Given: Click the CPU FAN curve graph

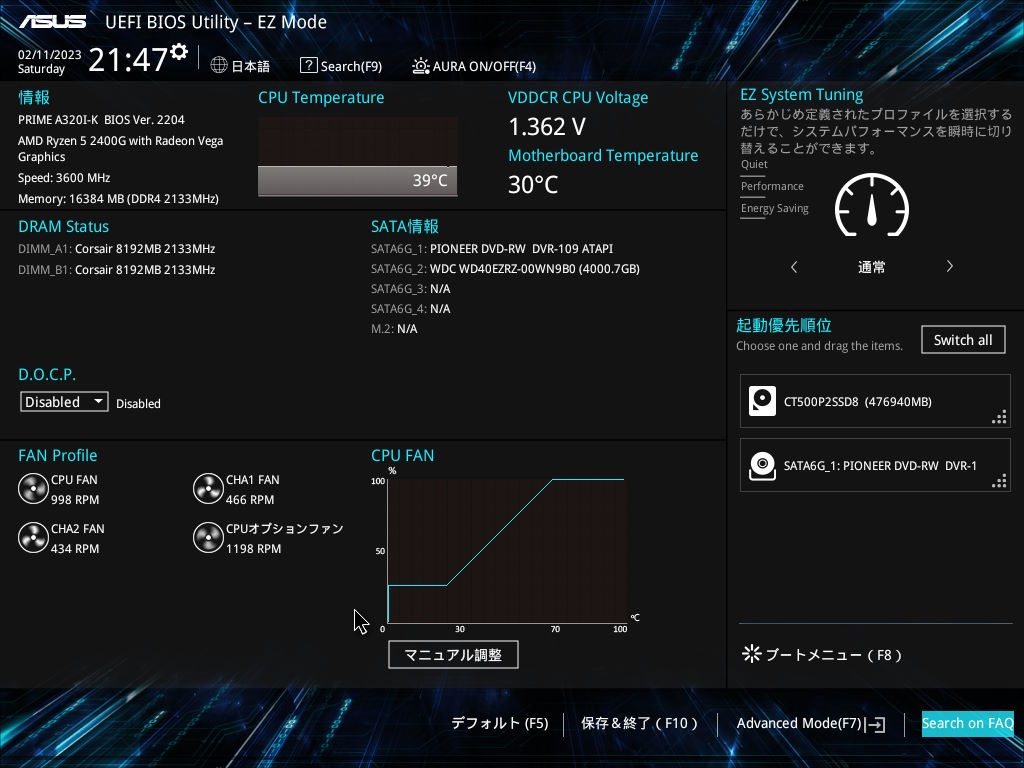Looking at the screenshot, I should [x=507, y=551].
